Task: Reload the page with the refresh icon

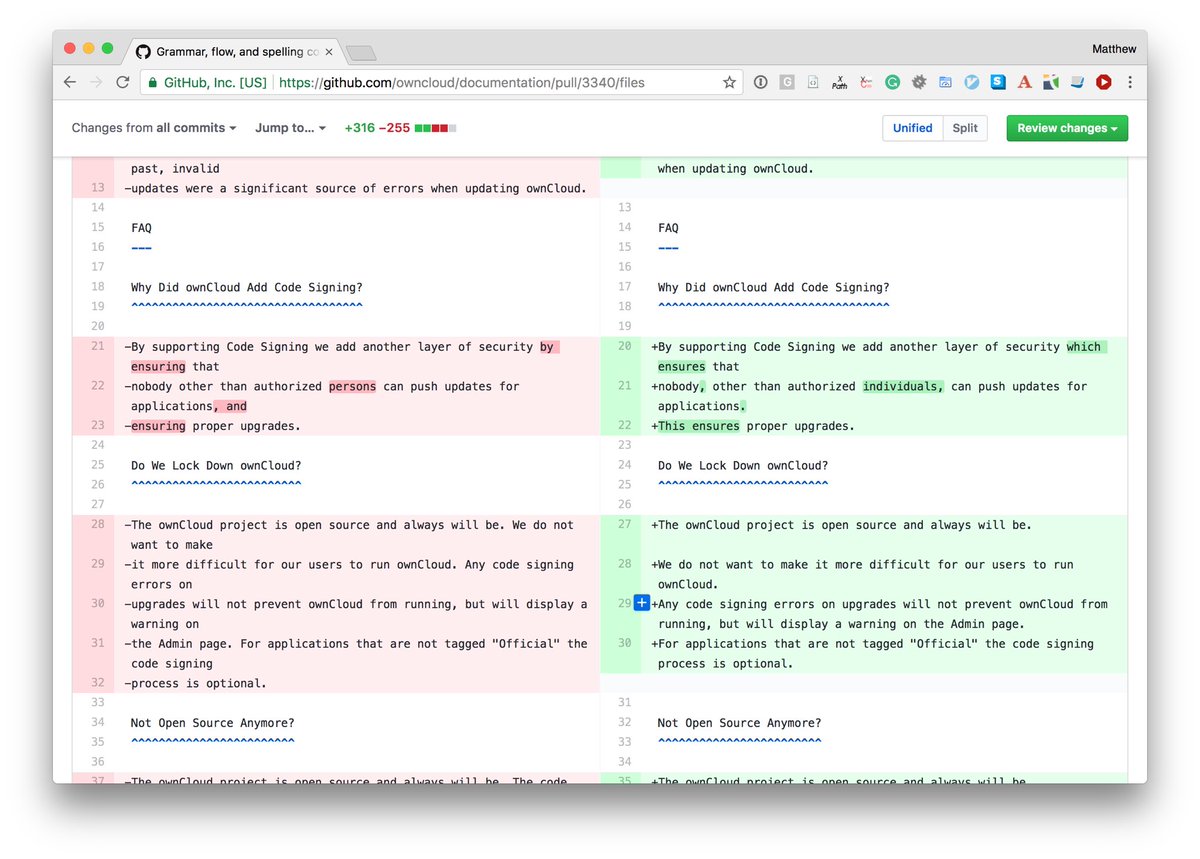Action: pyautogui.click(x=123, y=83)
